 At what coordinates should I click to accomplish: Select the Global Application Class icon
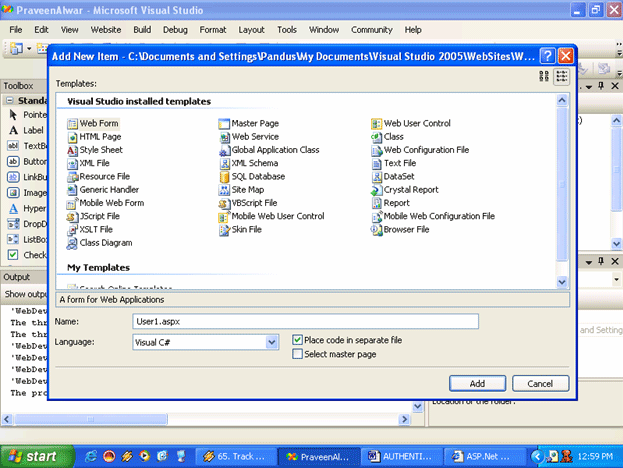(x=224, y=150)
